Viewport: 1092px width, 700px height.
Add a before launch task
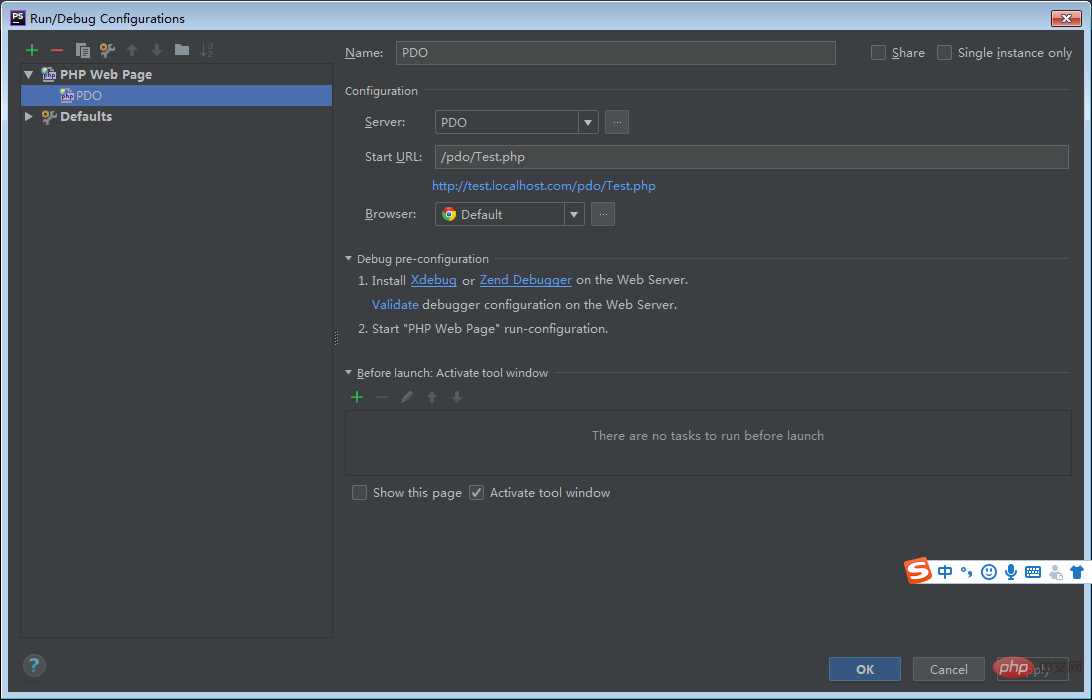pos(357,397)
